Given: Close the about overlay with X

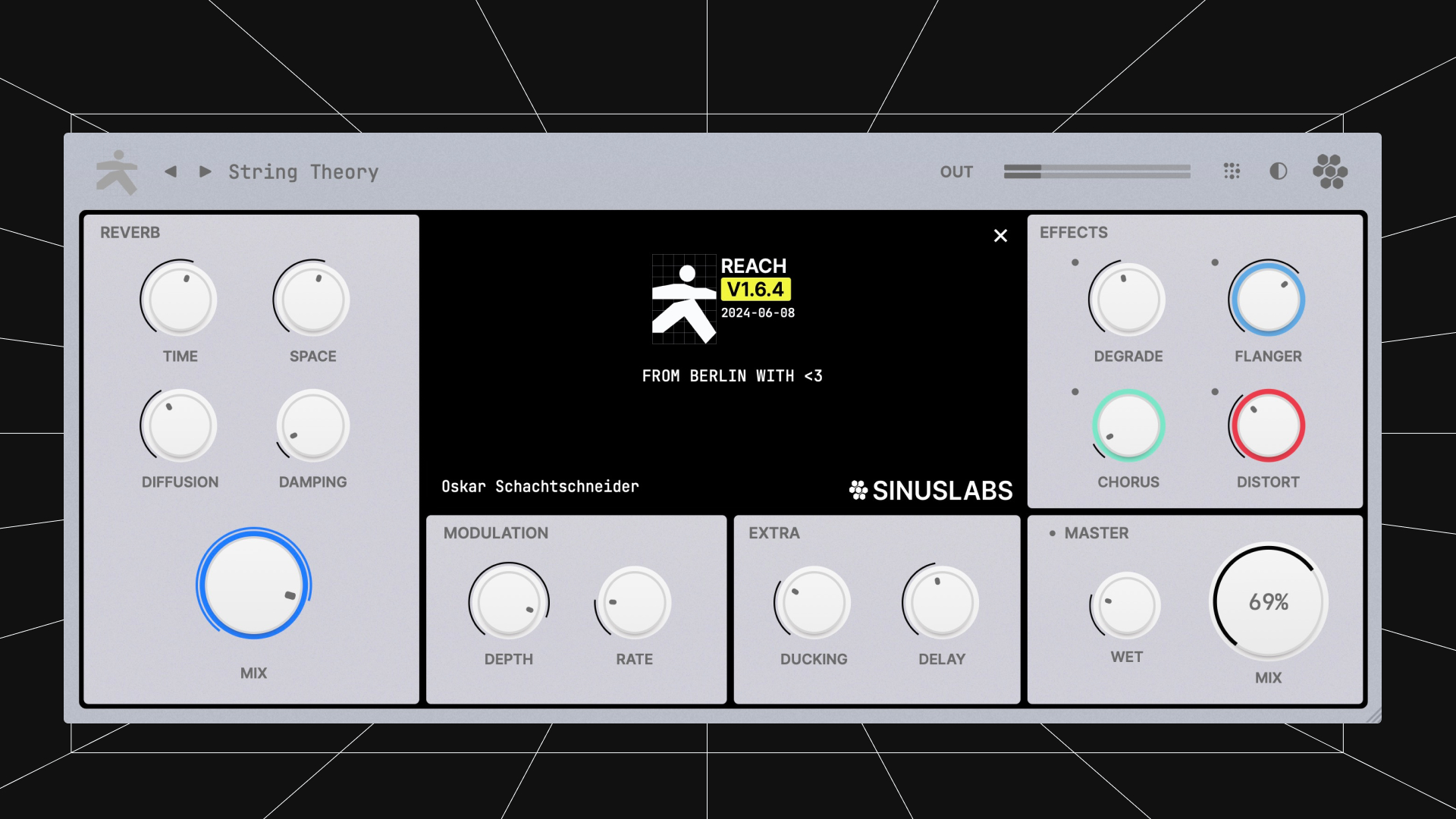Looking at the screenshot, I should [1000, 236].
